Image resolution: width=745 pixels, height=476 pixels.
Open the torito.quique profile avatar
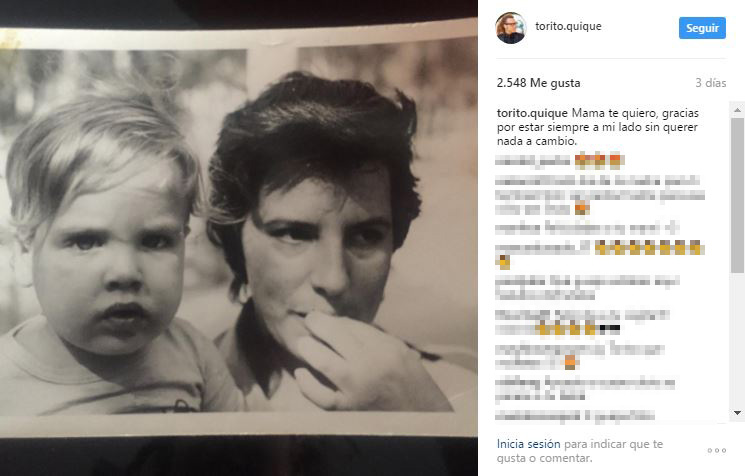tap(511, 28)
